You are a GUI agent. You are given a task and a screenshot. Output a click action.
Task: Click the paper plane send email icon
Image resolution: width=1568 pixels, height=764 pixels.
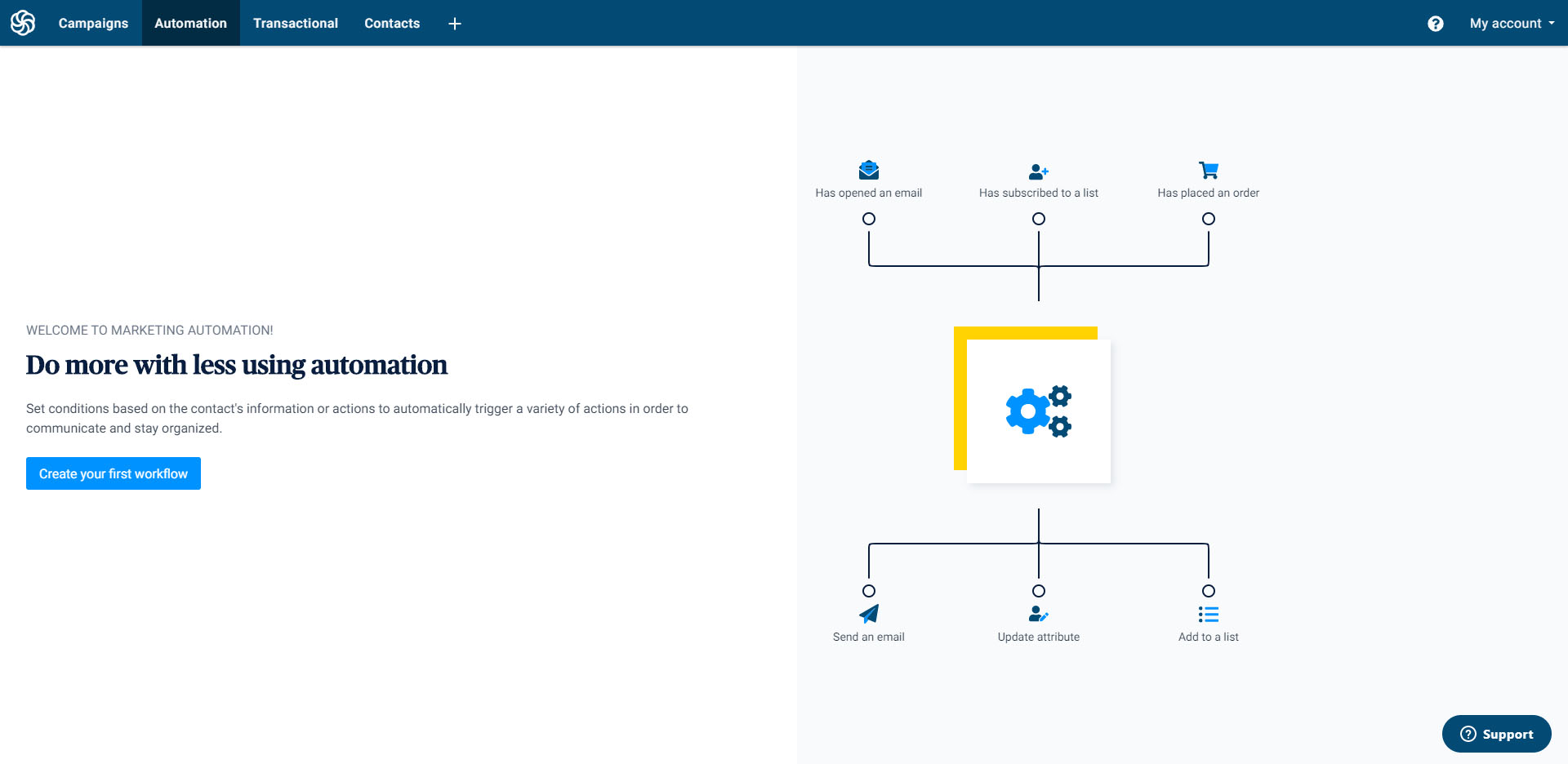click(x=869, y=614)
